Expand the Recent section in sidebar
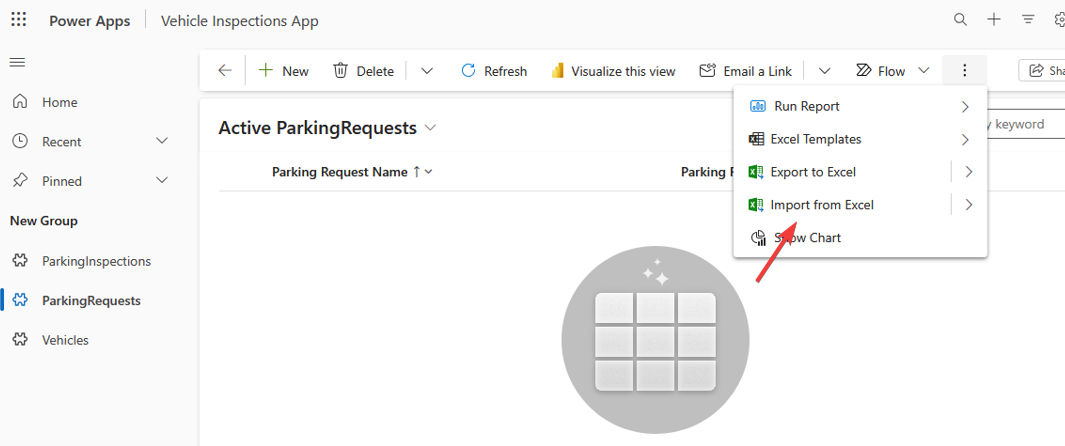The image size is (1065, 446). (x=162, y=141)
